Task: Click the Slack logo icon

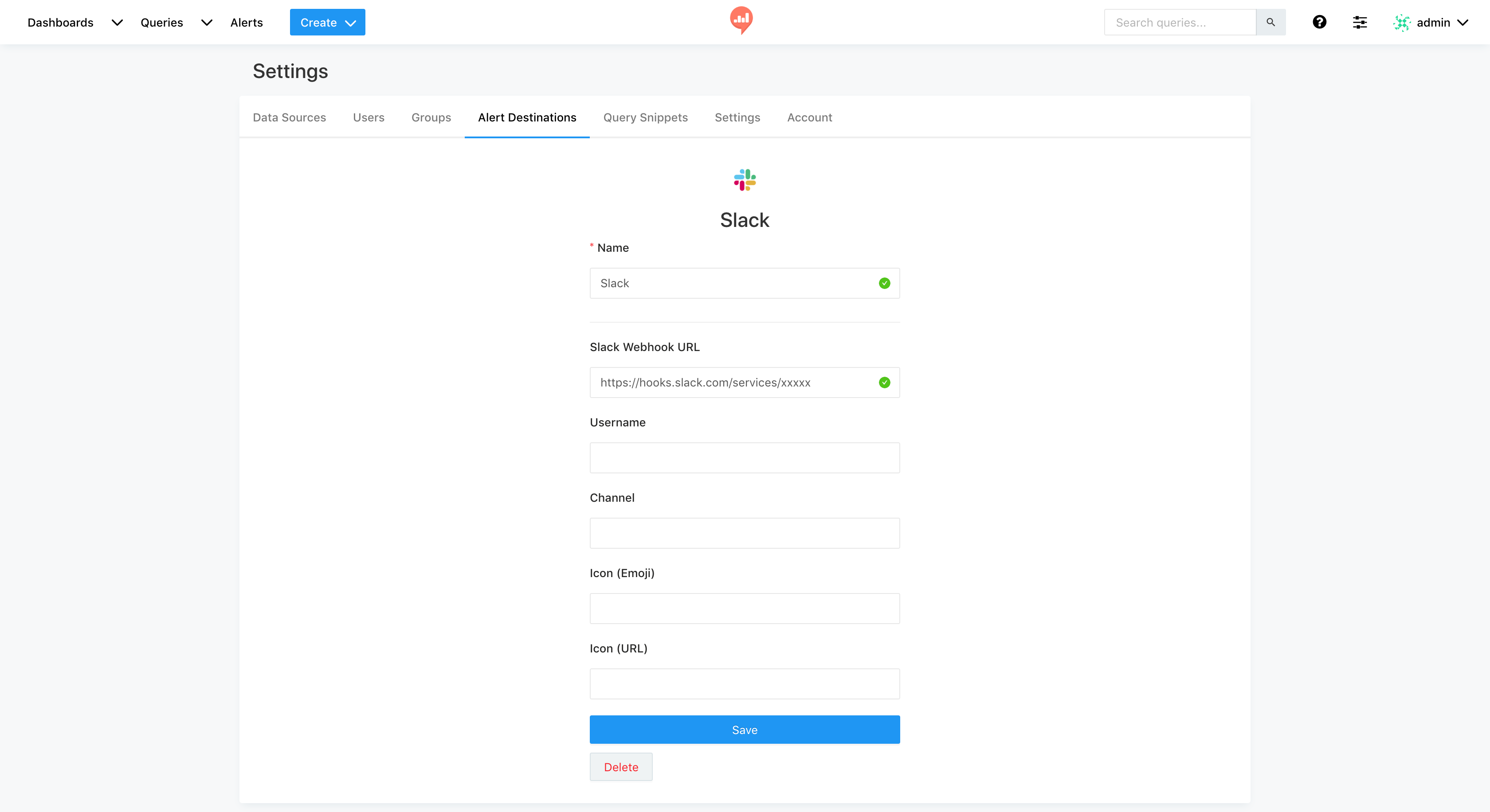Action: tap(745, 180)
